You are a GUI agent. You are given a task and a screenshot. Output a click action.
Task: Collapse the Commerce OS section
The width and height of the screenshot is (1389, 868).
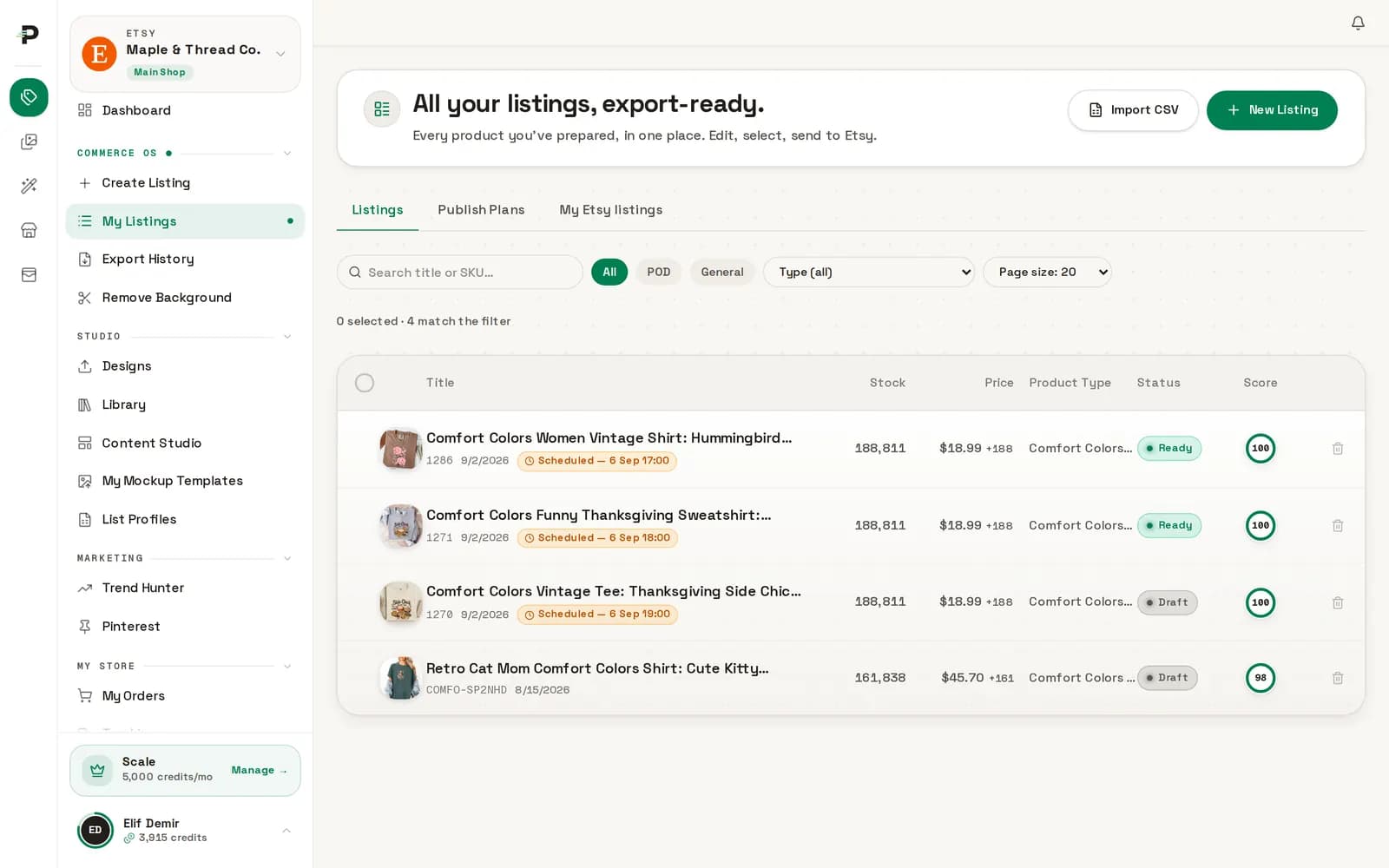287,154
